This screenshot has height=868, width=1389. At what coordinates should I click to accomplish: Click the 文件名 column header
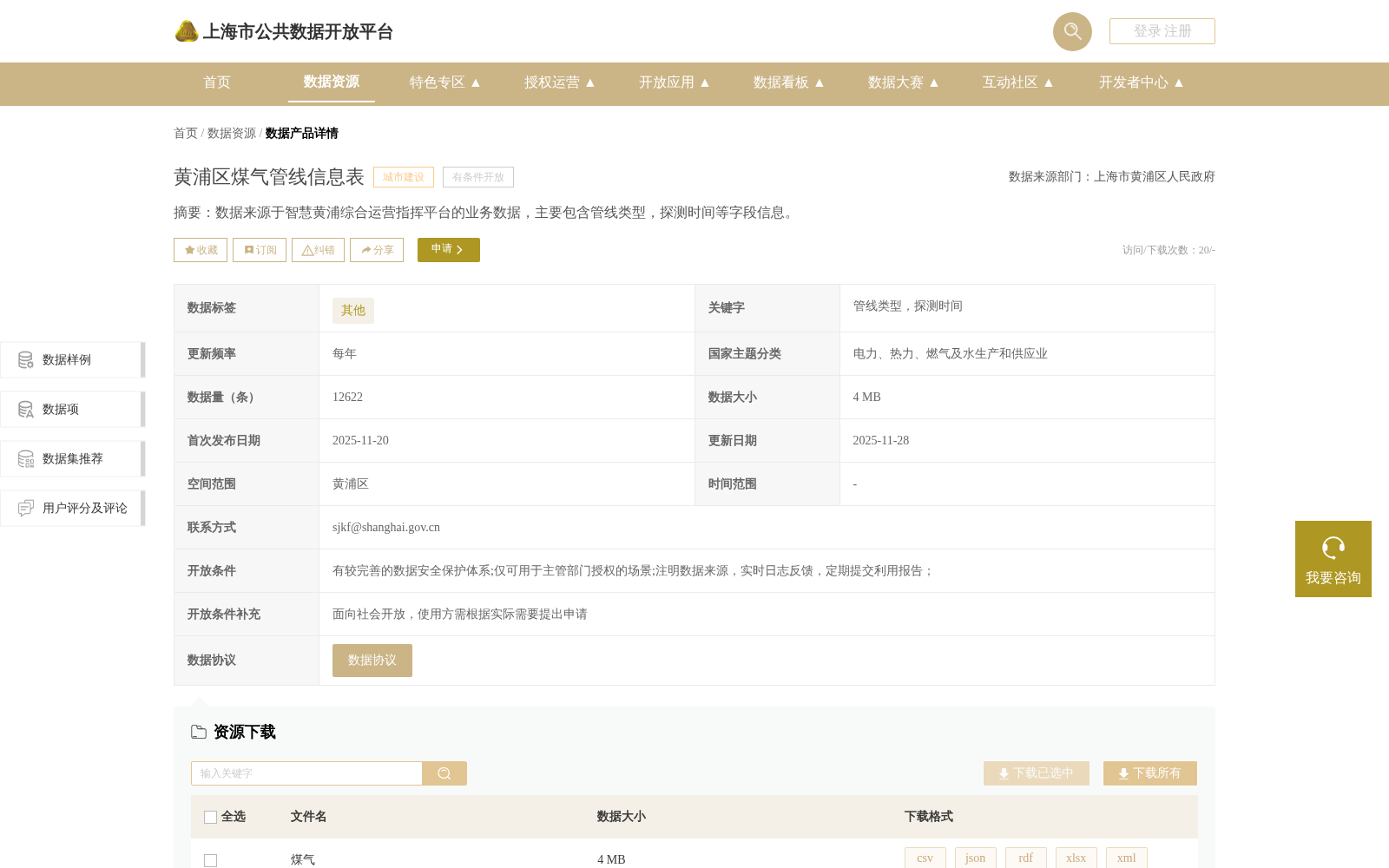(x=308, y=817)
